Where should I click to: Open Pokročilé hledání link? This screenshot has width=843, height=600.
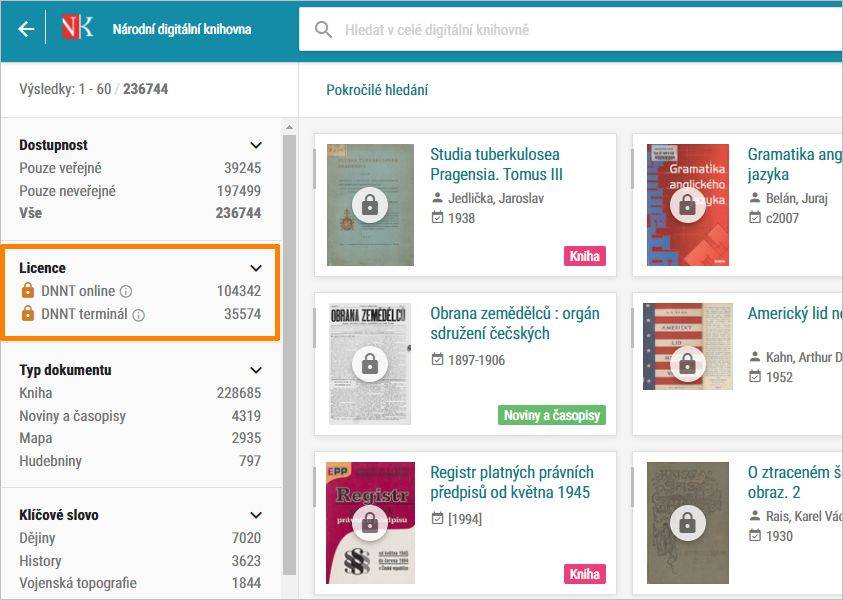tap(377, 90)
